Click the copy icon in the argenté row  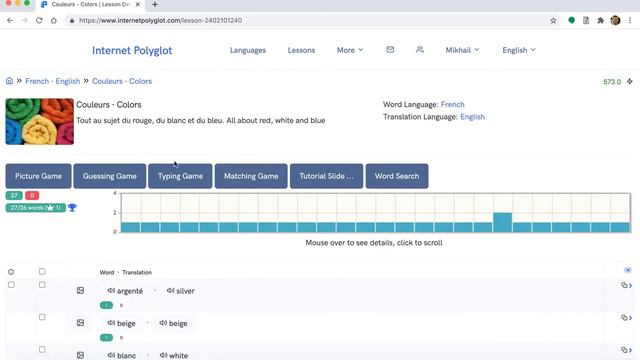tap(624, 285)
